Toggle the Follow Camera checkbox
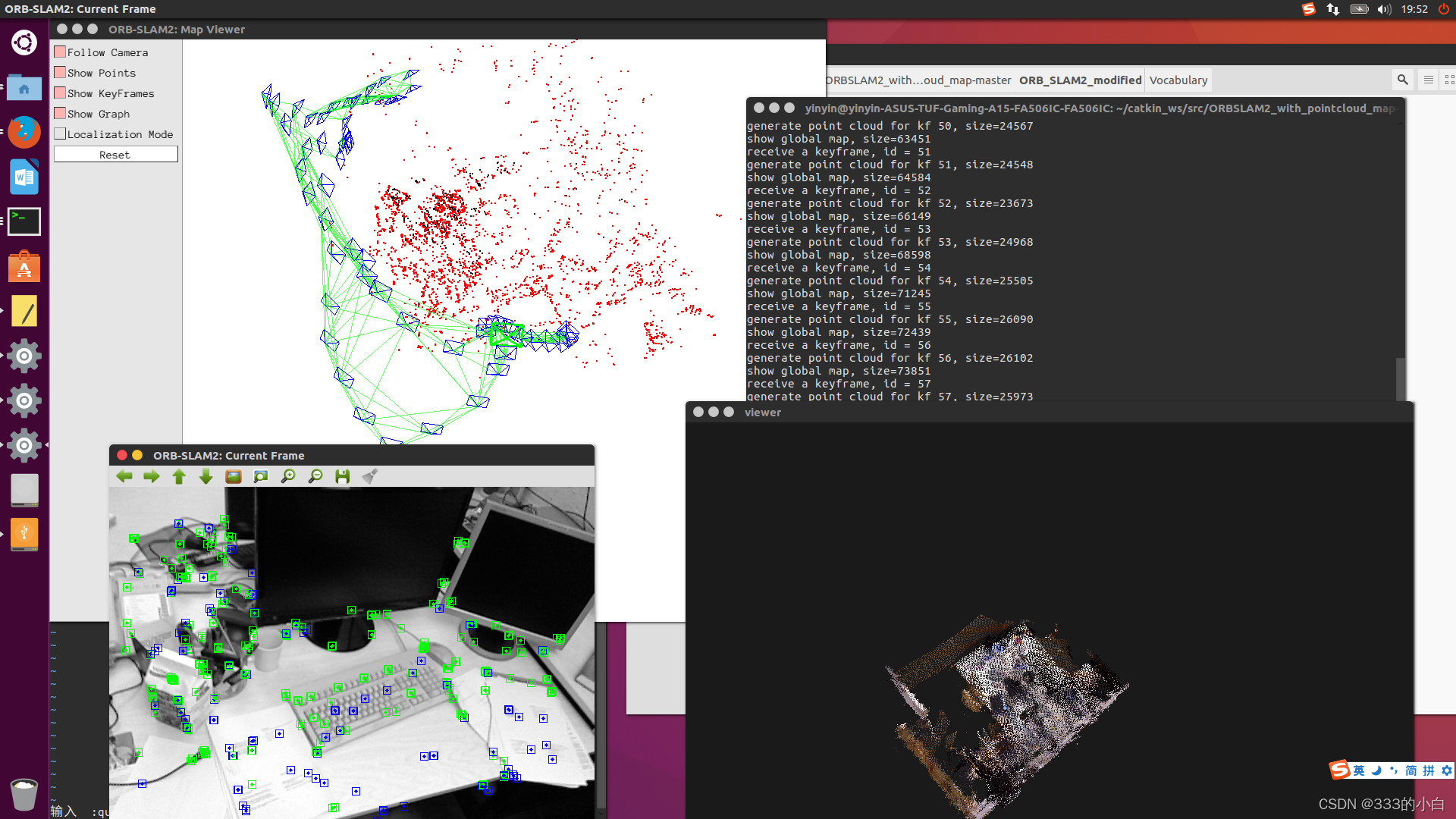 (x=60, y=52)
